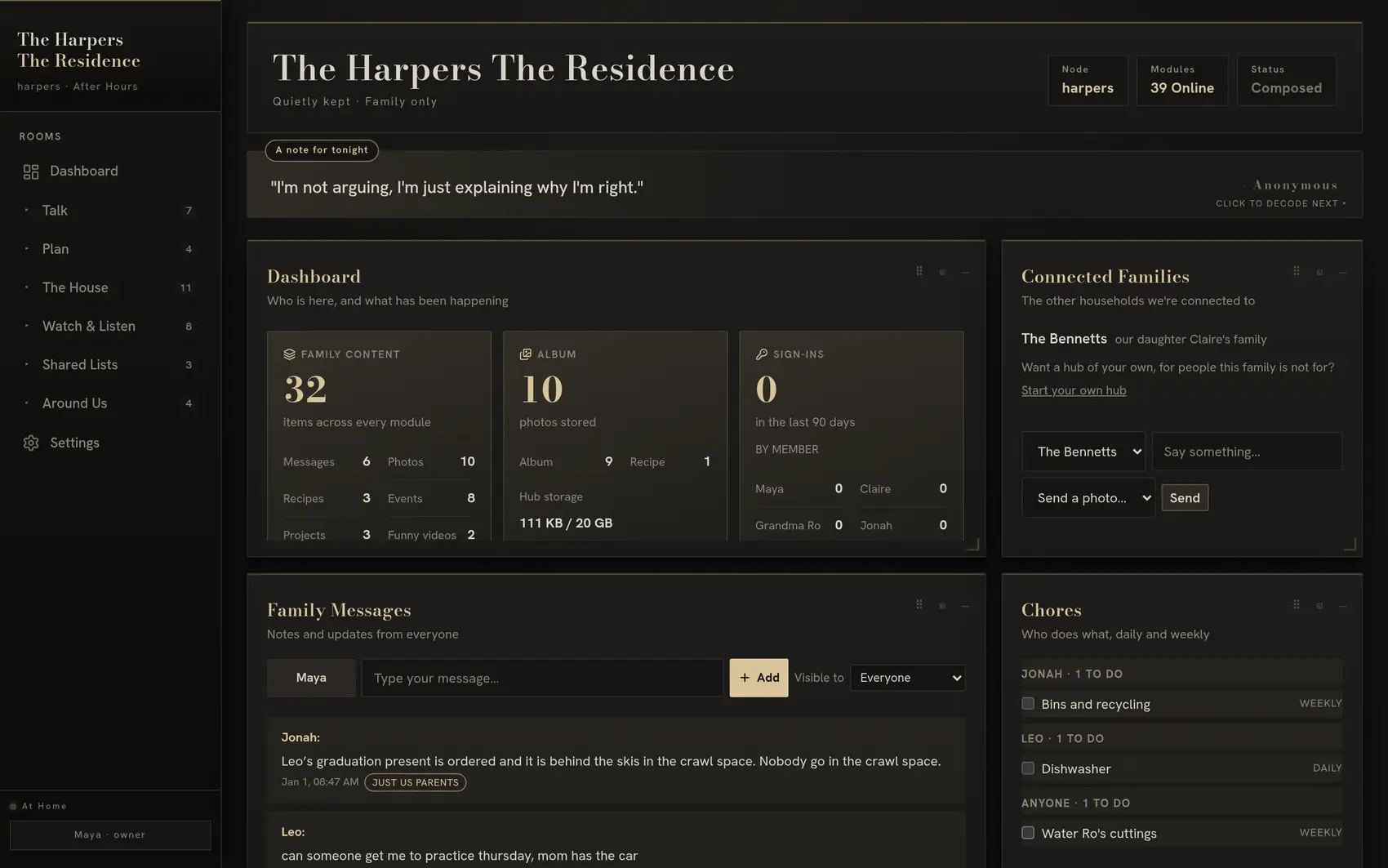Click the Family Content stack icon
Screen dimensions: 1388x868
(289, 354)
